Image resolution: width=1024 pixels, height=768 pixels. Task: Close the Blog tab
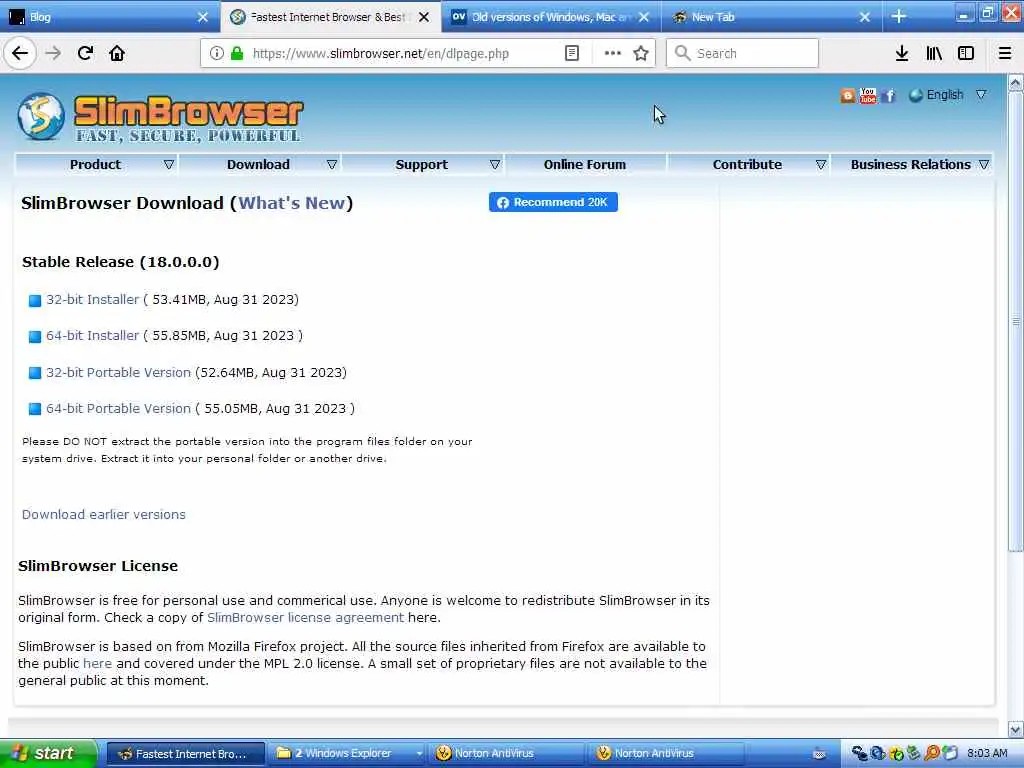(203, 17)
